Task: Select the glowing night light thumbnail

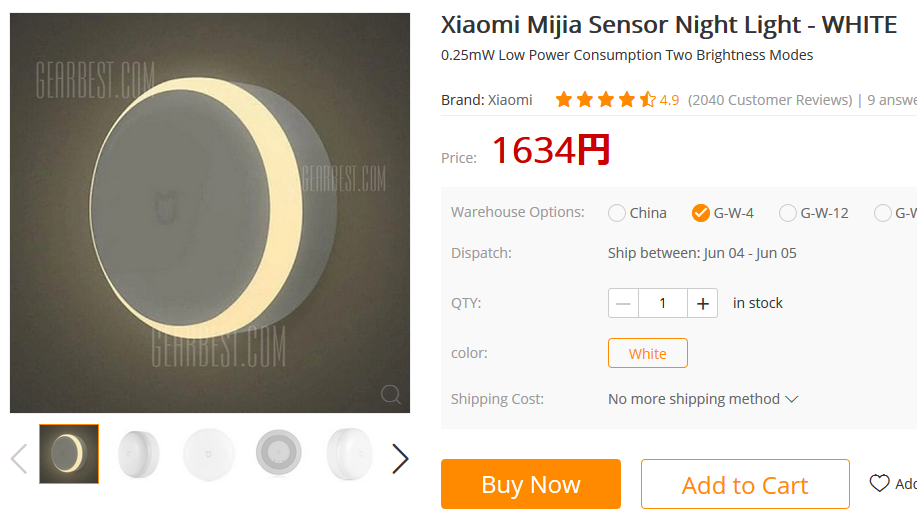Action: [x=69, y=454]
